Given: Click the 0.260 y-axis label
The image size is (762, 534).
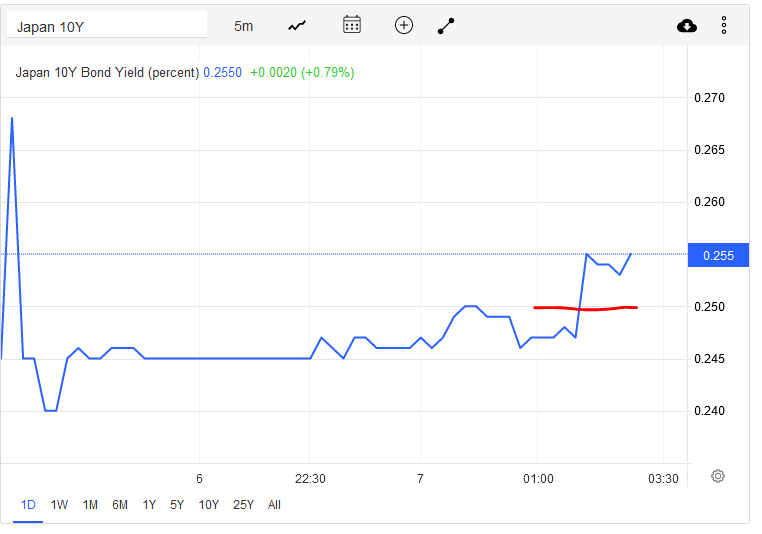Looking at the screenshot, I should (709, 202).
